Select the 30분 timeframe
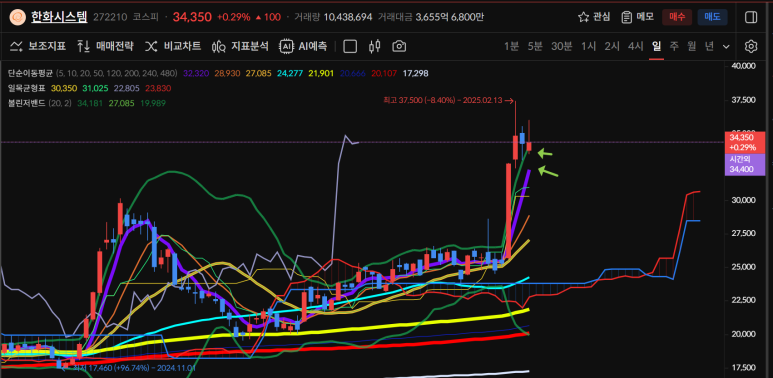Viewport: 773px width, 378px height. click(x=562, y=46)
